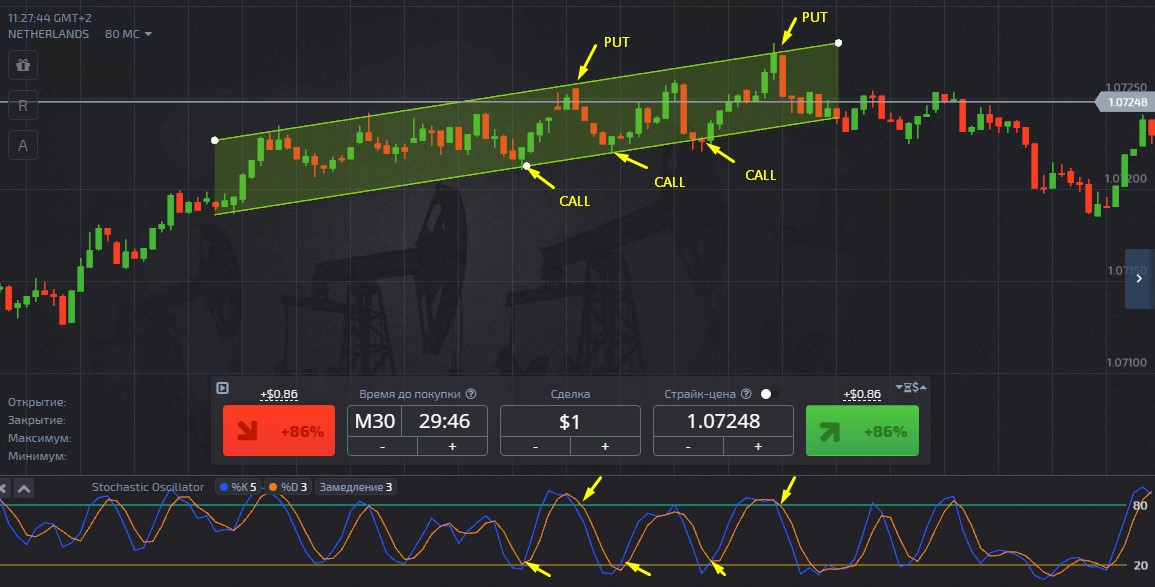Increase strike price with plus button
This screenshot has width=1155, height=587.
coord(758,446)
